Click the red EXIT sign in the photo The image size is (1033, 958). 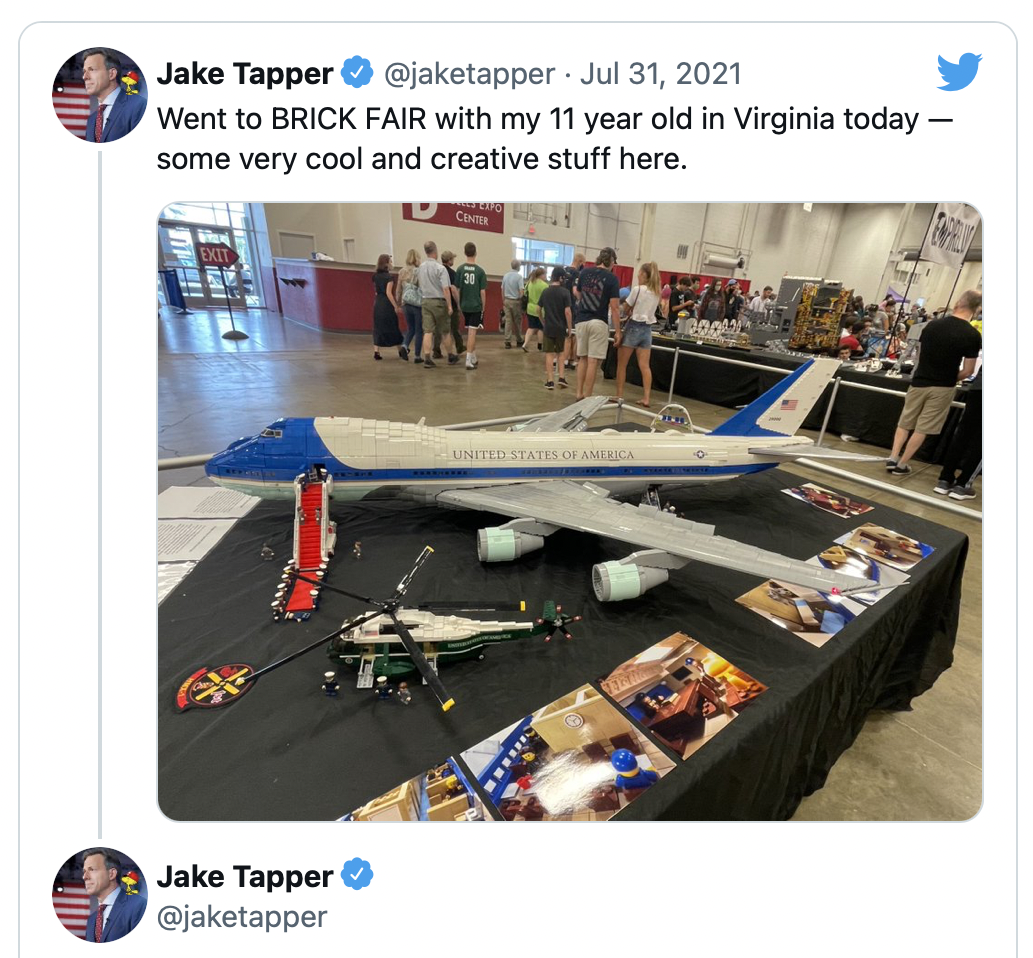215,255
